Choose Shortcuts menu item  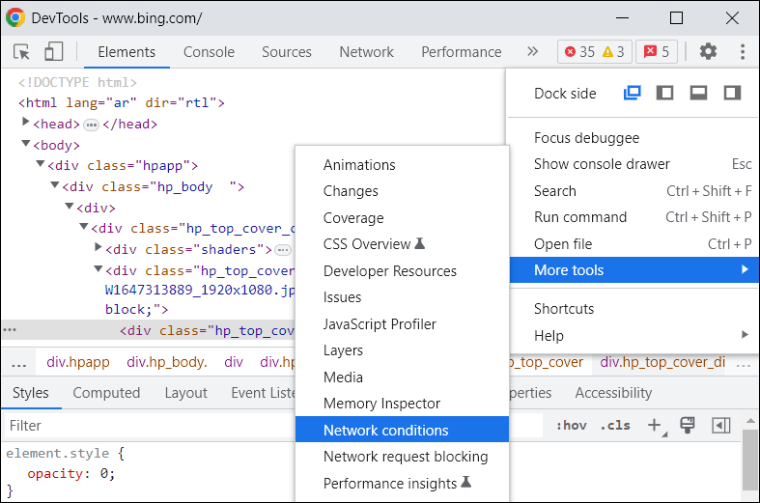click(x=634, y=309)
